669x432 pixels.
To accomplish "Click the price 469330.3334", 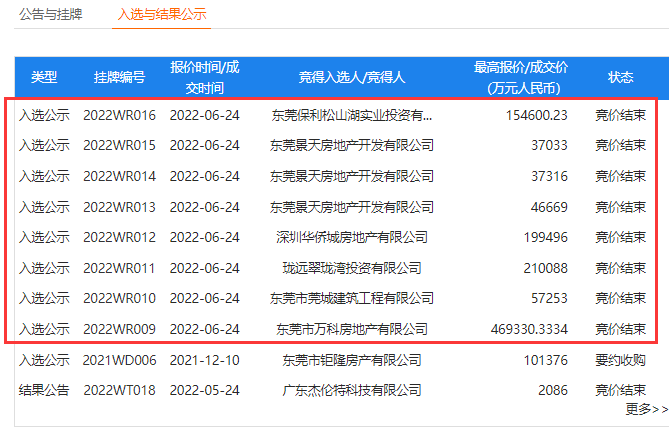I will 529,329.
